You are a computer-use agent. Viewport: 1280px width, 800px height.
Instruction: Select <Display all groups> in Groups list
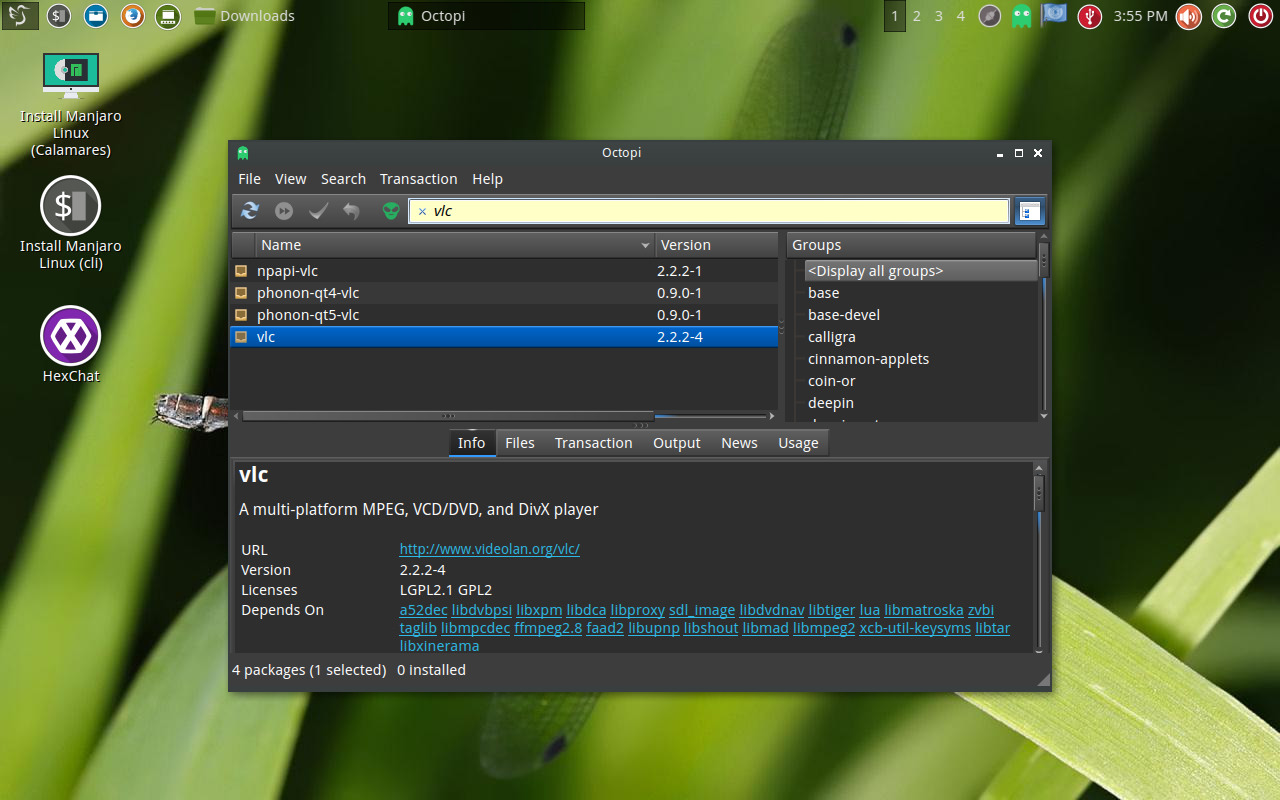pyautogui.click(x=921, y=271)
